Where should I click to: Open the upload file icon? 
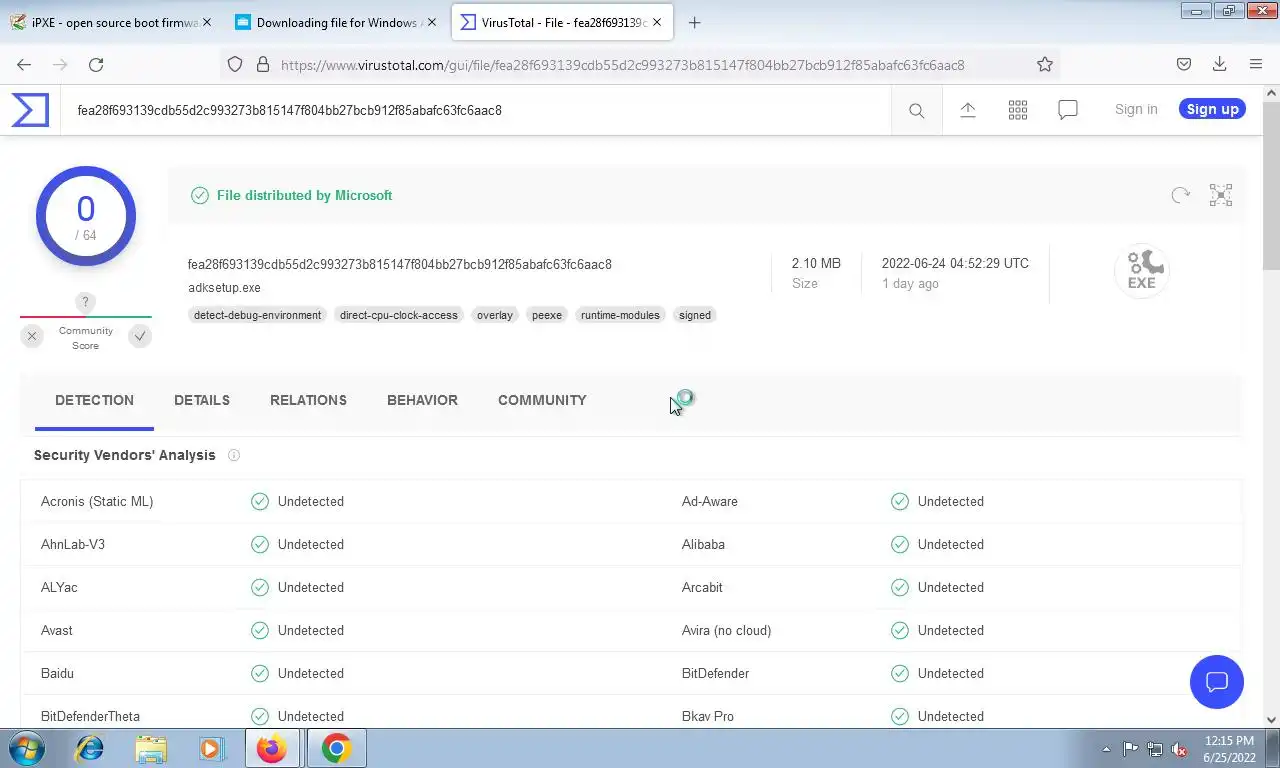click(968, 110)
